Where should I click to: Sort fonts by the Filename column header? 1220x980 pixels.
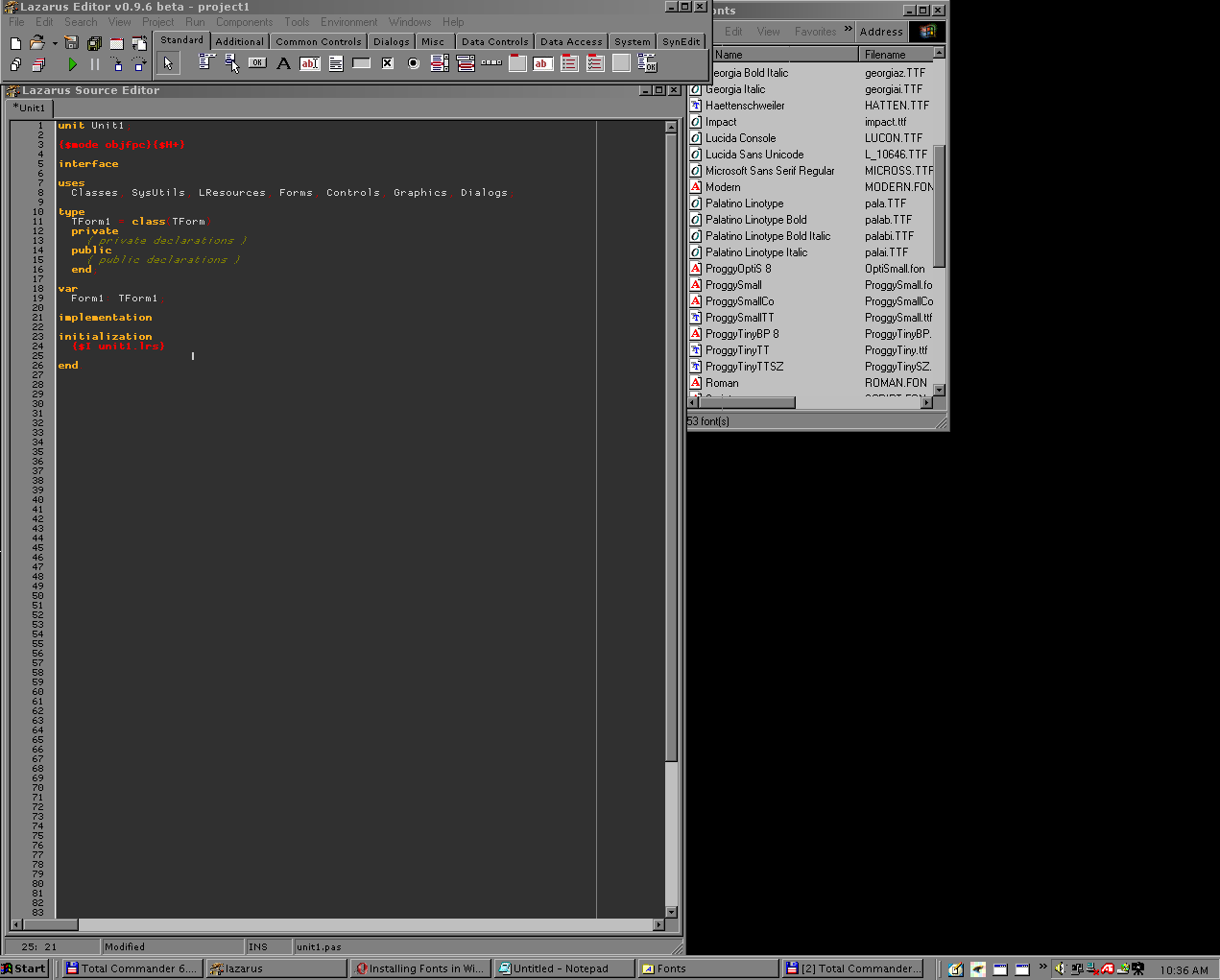(x=897, y=55)
